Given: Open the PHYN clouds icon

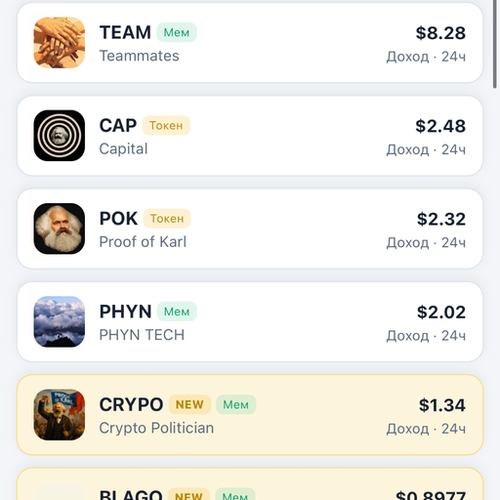Looking at the screenshot, I should coord(59,322).
